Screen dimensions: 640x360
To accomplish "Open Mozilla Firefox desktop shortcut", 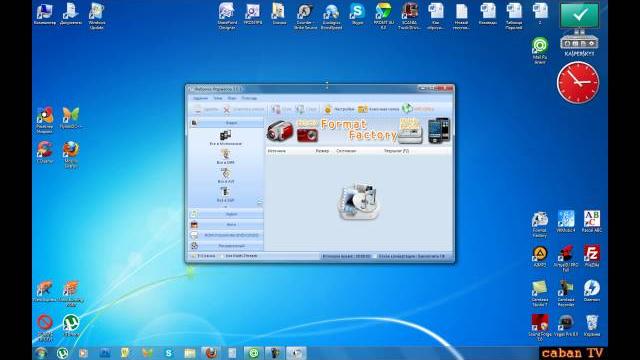I will [x=71, y=155].
